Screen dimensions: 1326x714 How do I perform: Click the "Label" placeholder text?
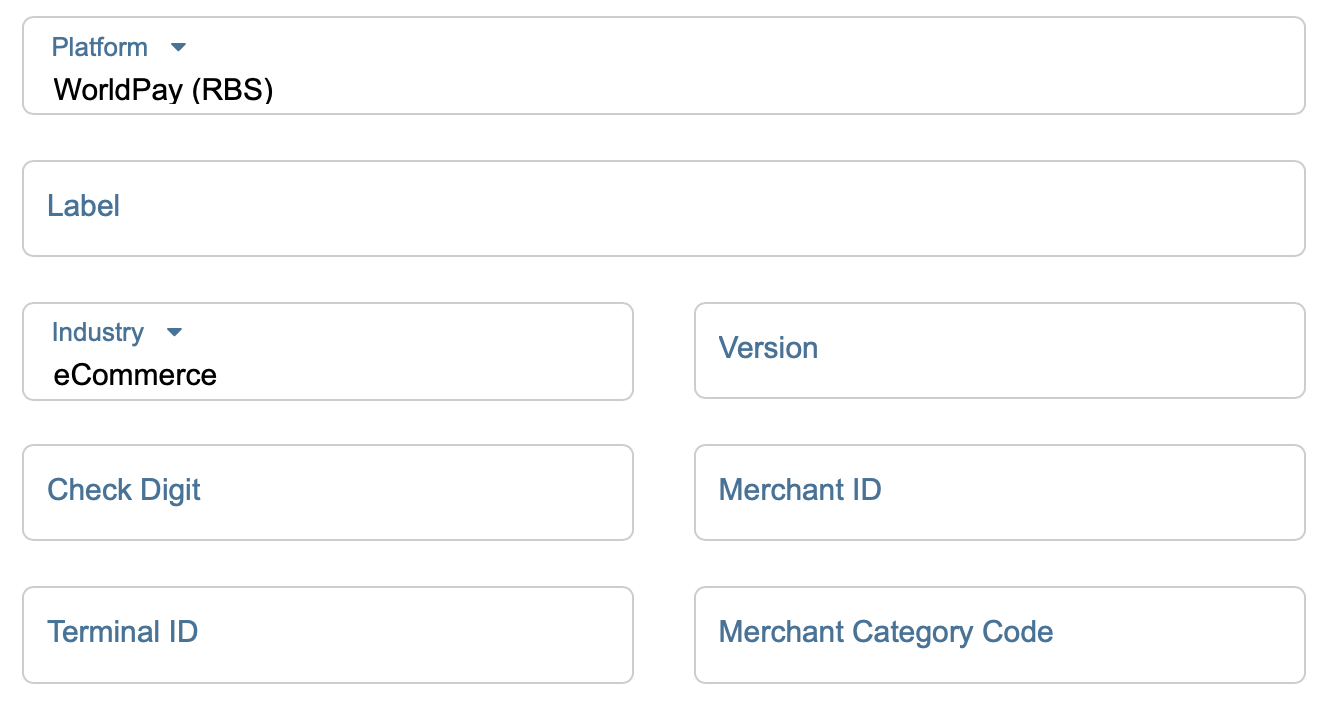84,206
